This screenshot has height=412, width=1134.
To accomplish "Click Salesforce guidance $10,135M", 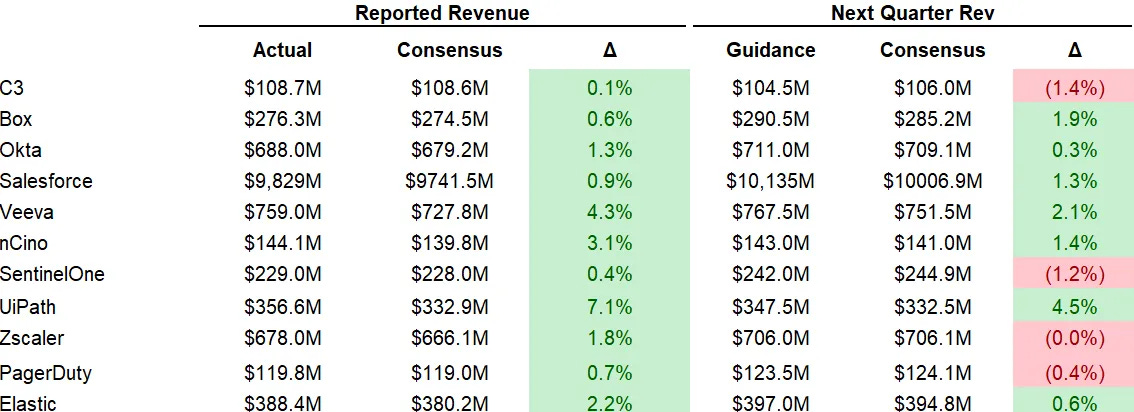I will click(x=771, y=180).
